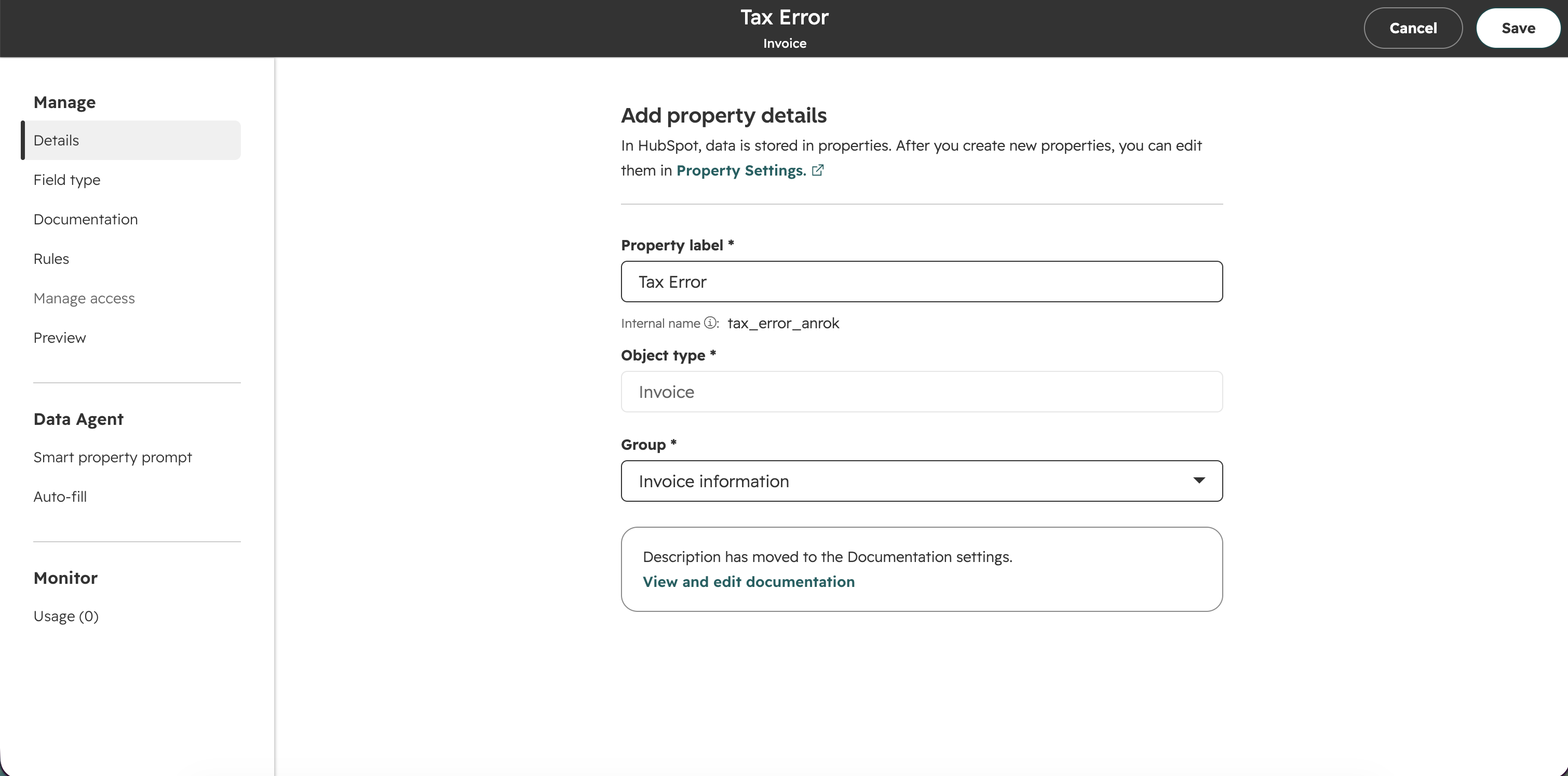Open Manage access in the sidebar

84,299
